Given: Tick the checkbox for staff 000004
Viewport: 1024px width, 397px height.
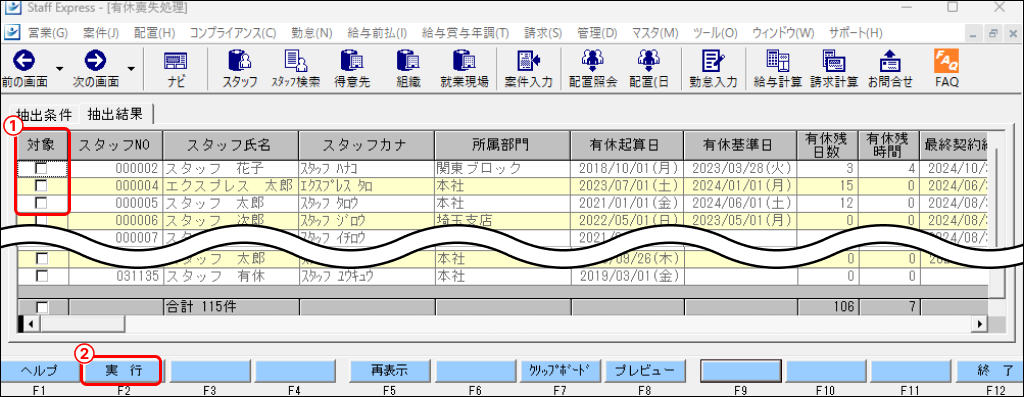Looking at the screenshot, I should click(x=42, y=185).
